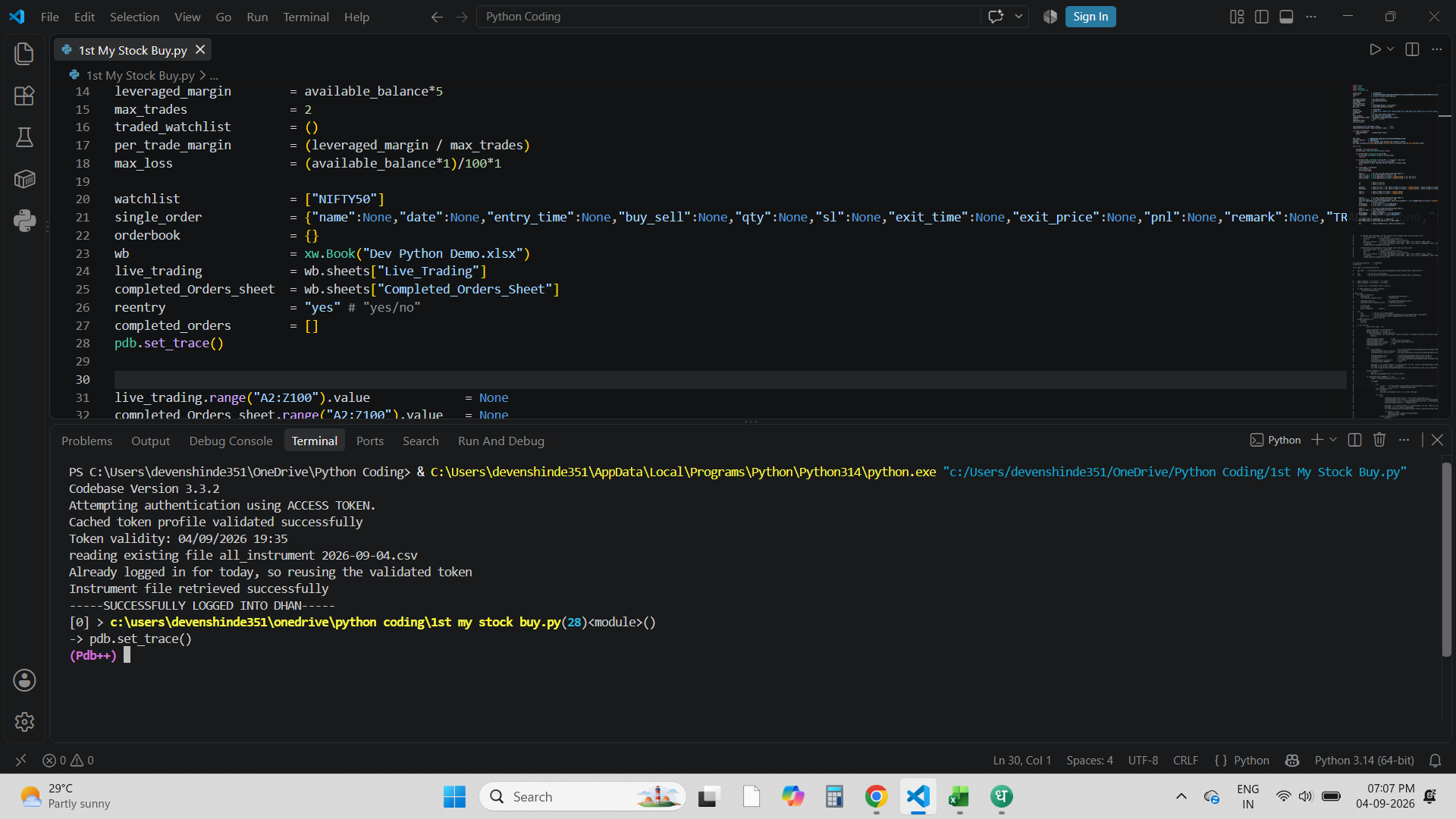The height and width of the screenshot is (819, 1456).
Task: Open the Calculator app from taskbar
Action: 834,796
